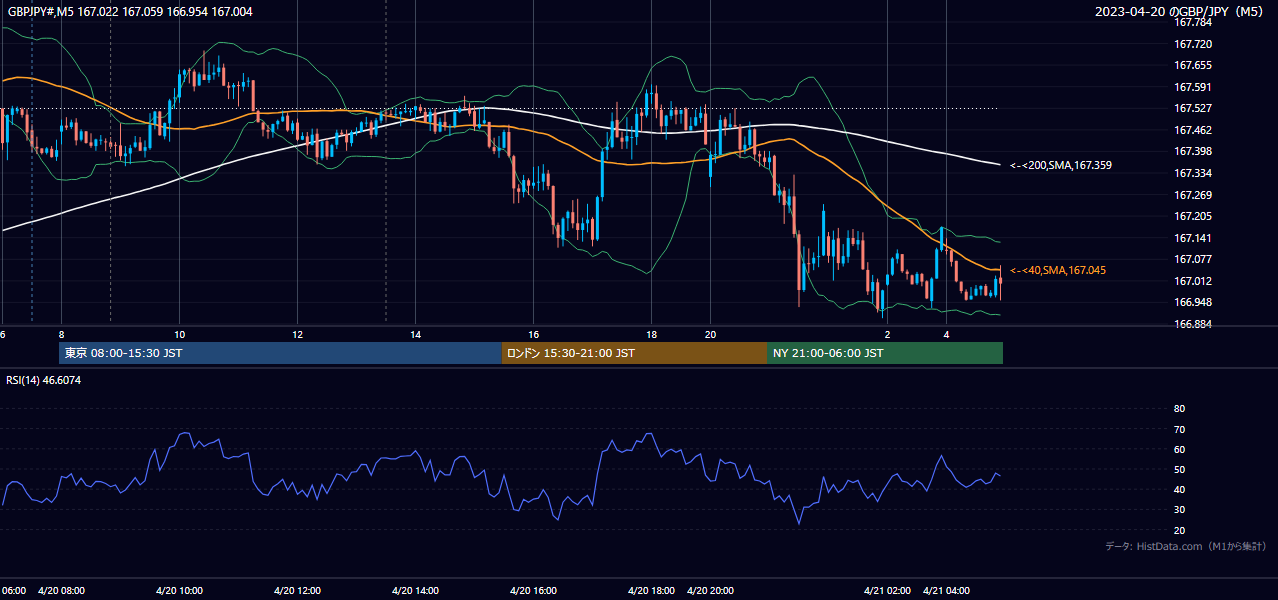Click RSI axis level 60
The width and height of the screenshot is (1278, 600).
(1179, 449)
